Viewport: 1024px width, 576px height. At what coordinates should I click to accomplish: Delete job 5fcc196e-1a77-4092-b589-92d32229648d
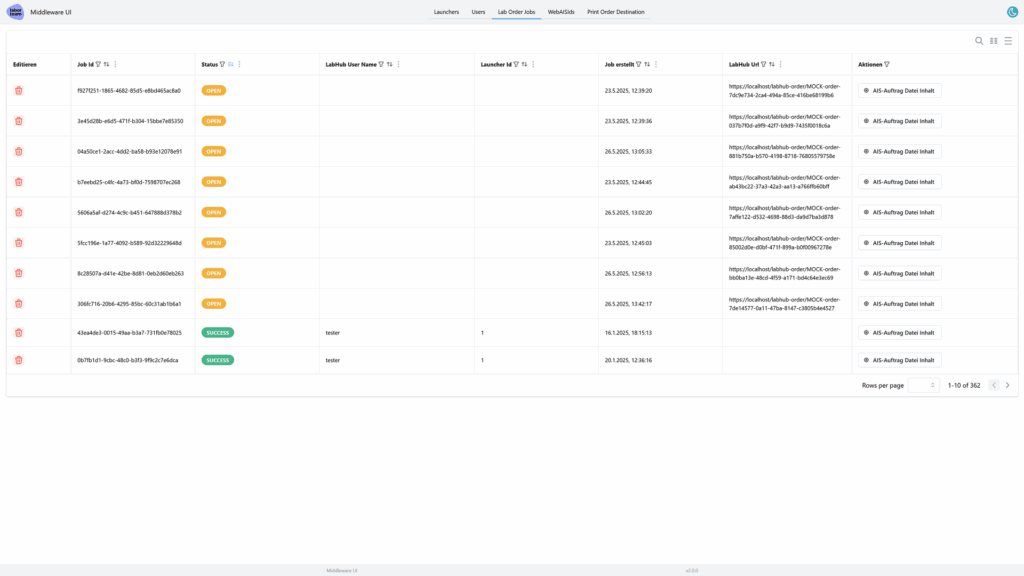pos(19,243)
